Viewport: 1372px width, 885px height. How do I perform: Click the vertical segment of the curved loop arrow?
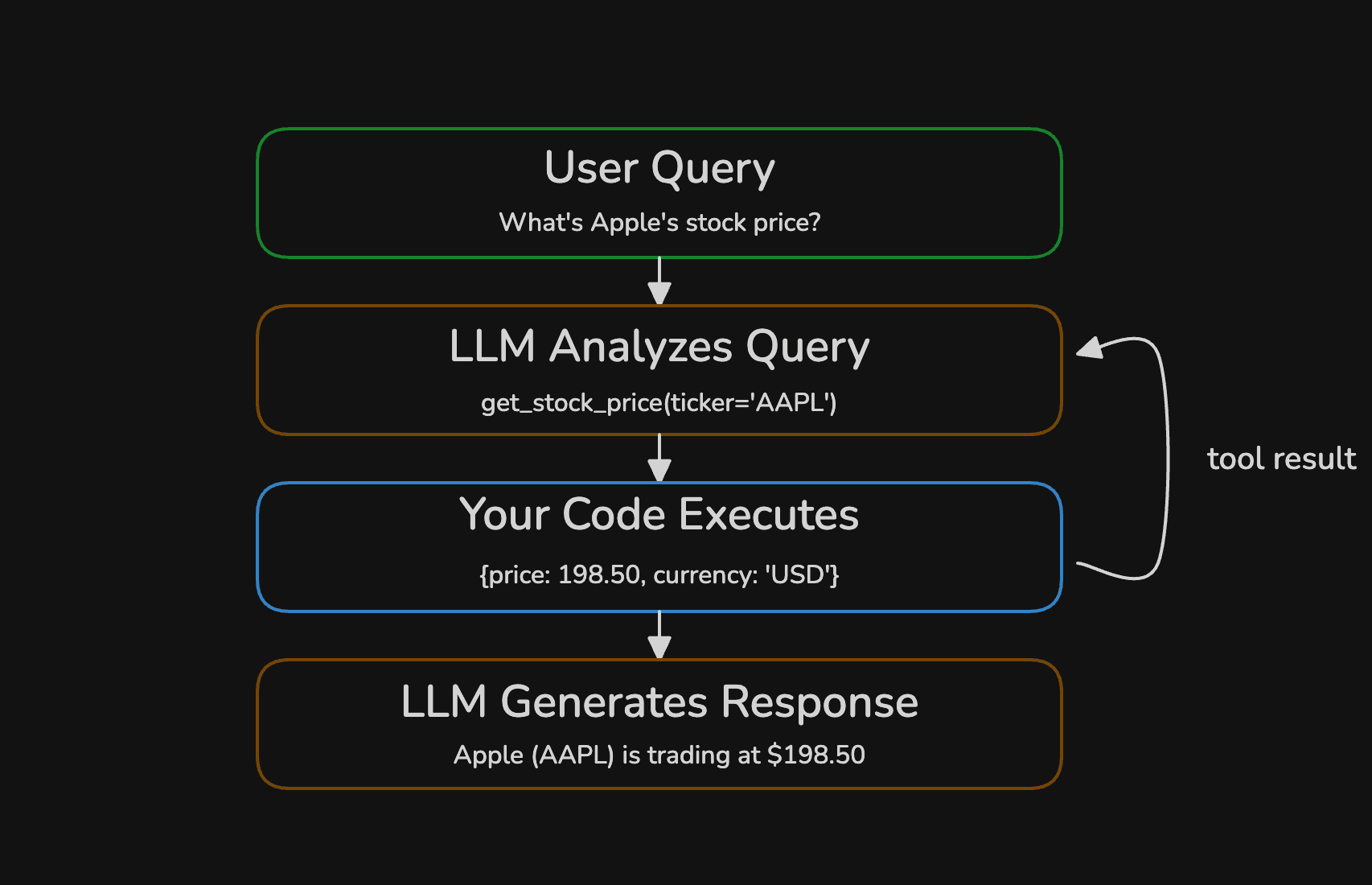point(1168,459)
